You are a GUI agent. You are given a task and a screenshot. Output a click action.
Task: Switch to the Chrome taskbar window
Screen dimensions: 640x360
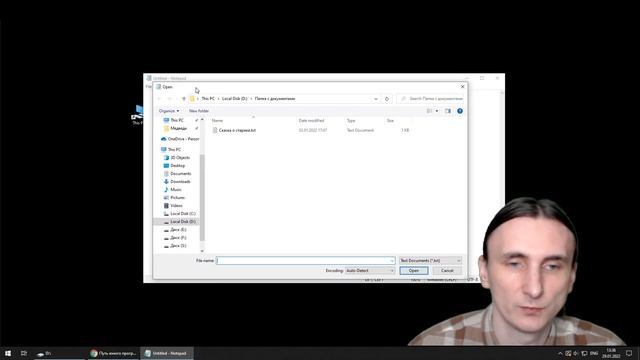[x=113, y=353]
